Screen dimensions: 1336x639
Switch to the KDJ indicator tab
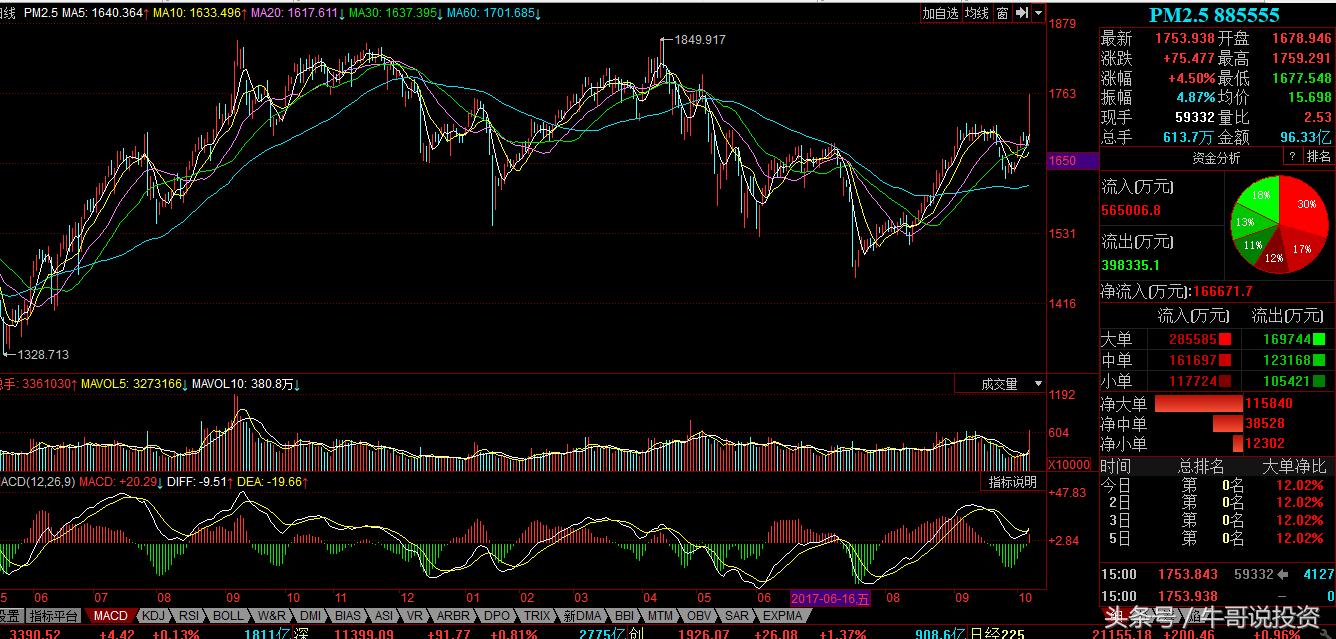point(153,616)
